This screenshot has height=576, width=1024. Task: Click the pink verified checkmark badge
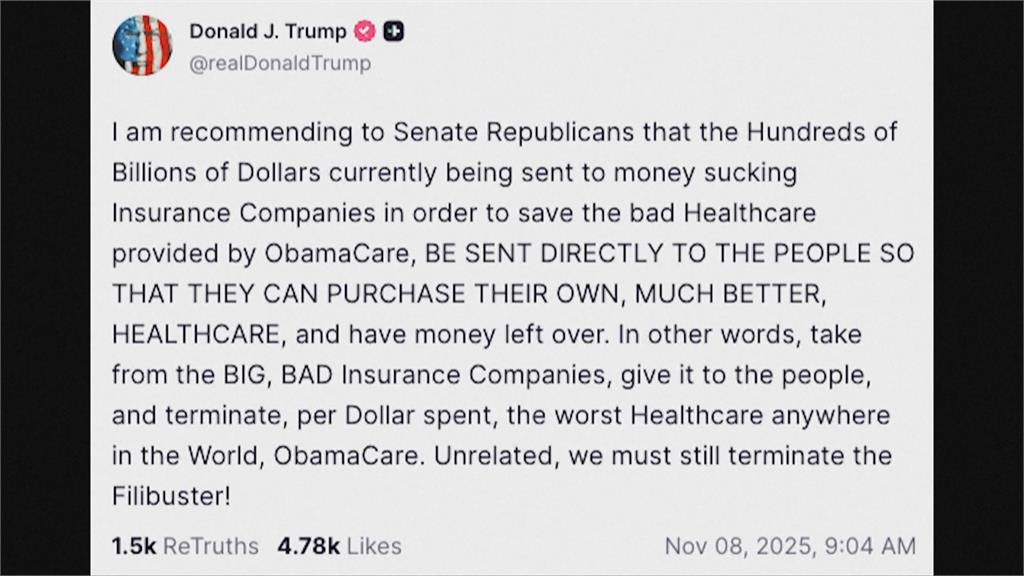click(366, 31)
